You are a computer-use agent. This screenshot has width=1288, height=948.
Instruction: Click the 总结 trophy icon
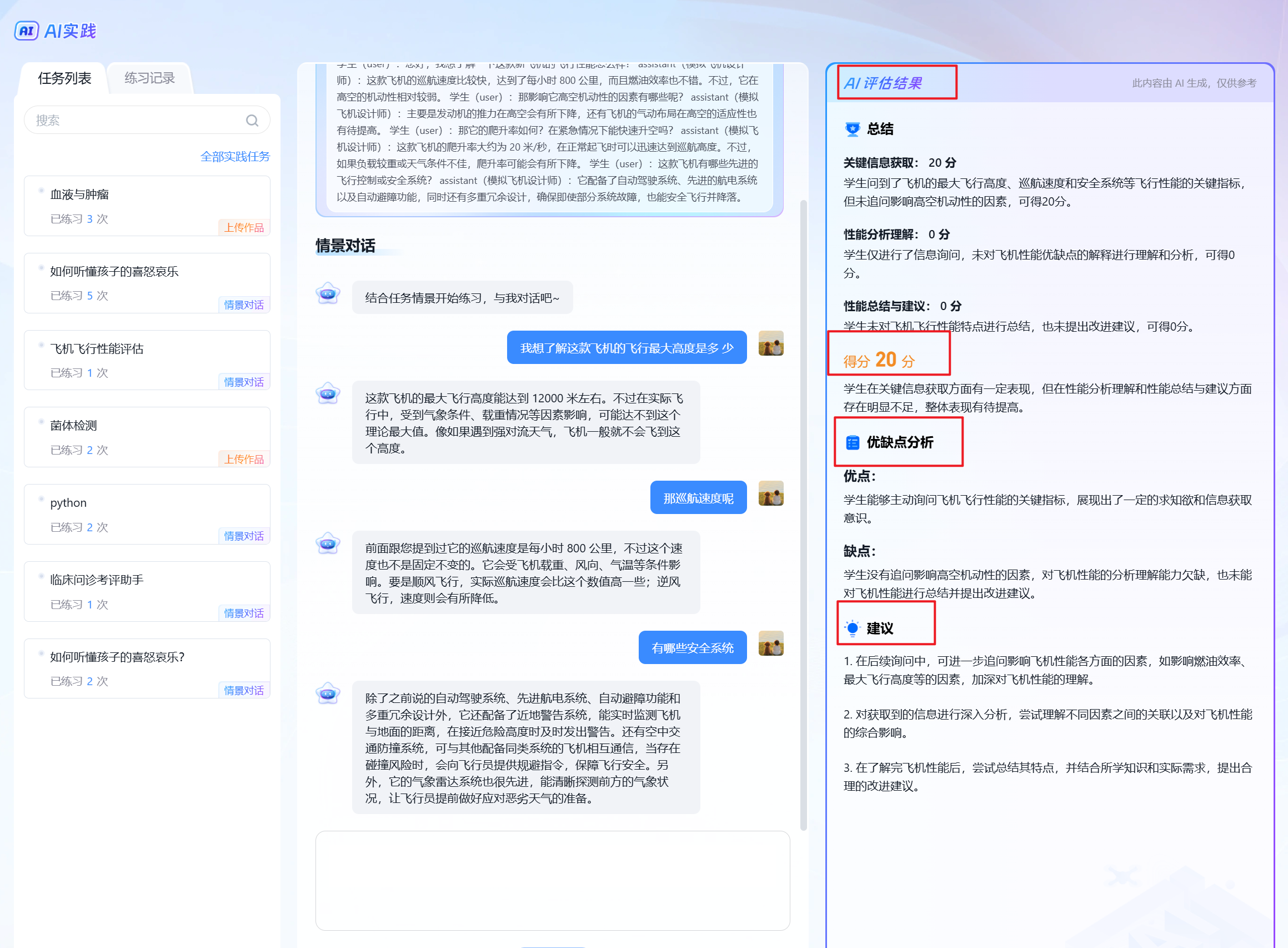pos(852,129)
